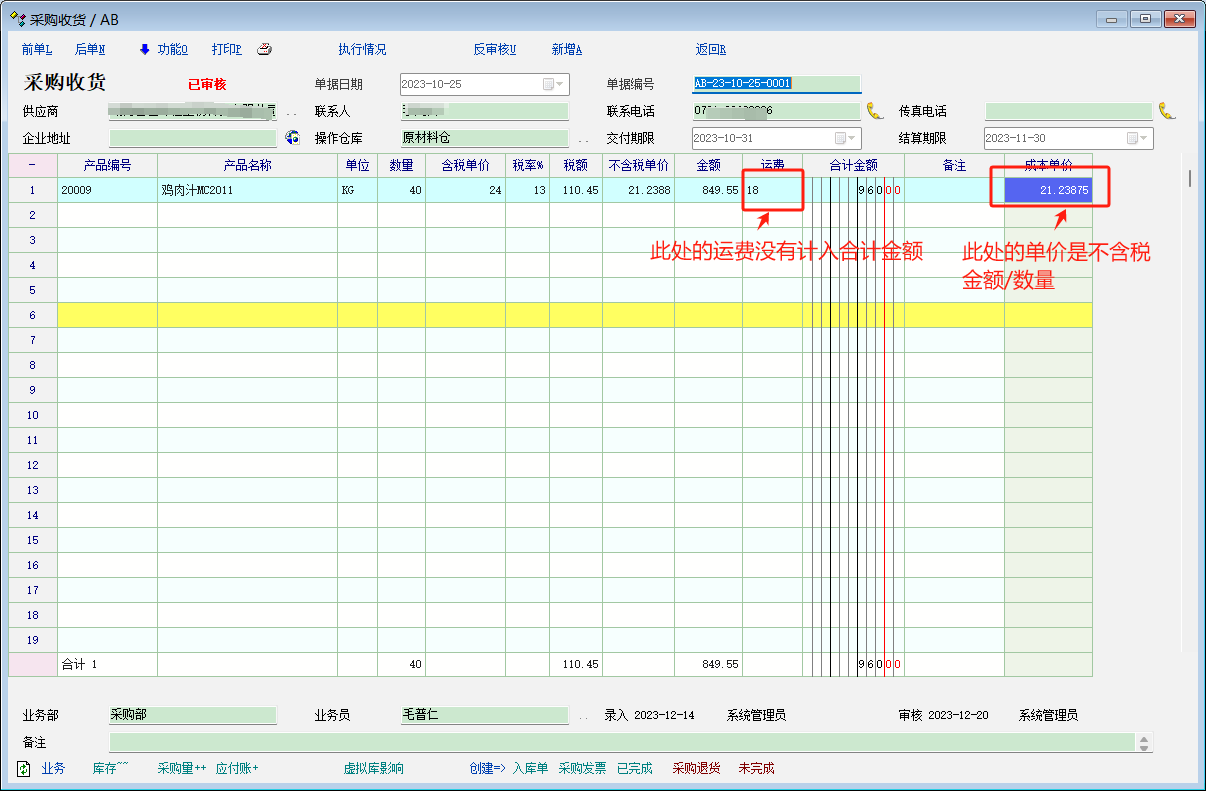The image size is (1206, 791).
Task: Click the printer icon beside 打印
Action: click(264, 50)
